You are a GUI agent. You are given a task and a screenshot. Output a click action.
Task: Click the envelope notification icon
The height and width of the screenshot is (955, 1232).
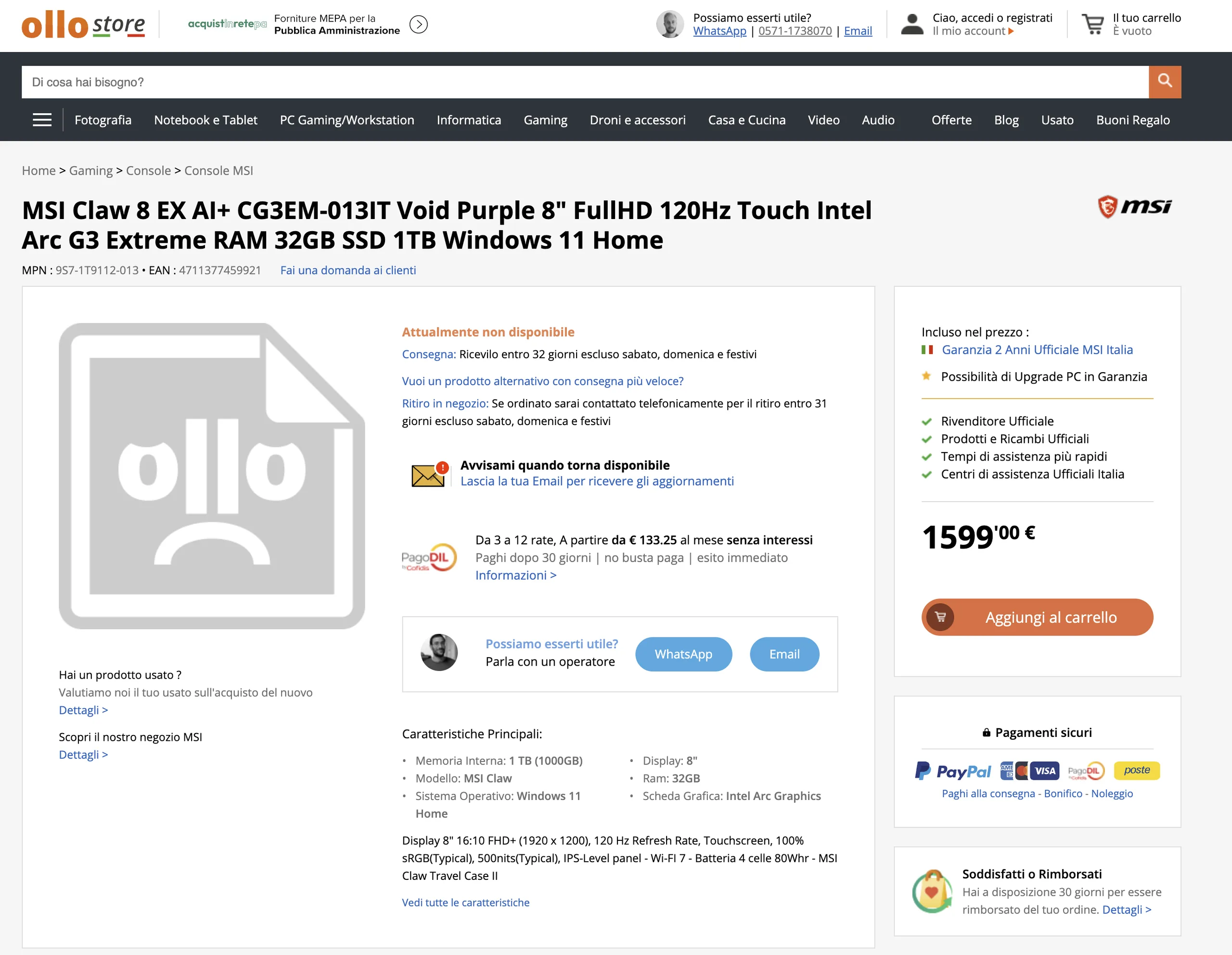(x=428, y=475)
